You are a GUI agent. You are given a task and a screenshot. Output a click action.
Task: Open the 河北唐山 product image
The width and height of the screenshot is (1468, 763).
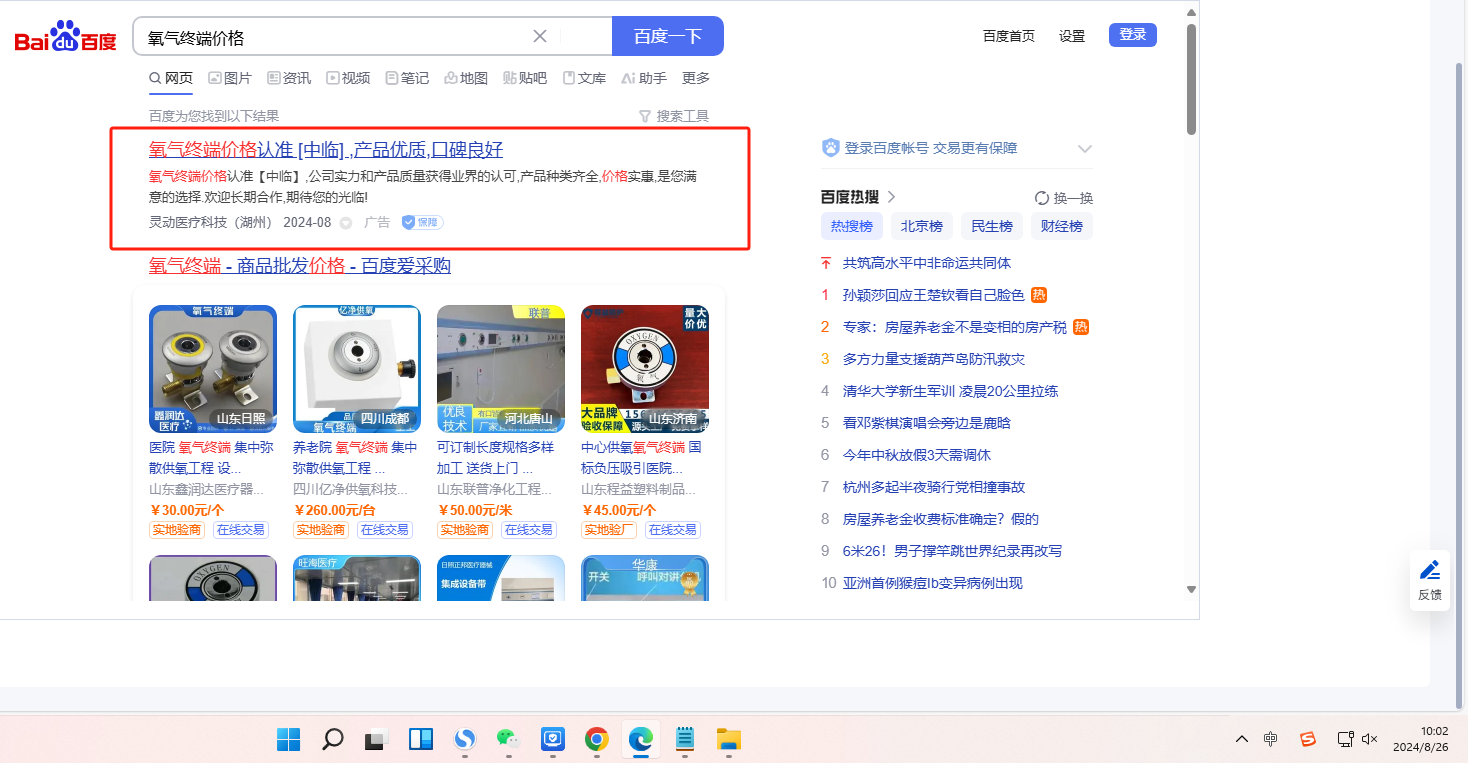[x=501, y=369]
